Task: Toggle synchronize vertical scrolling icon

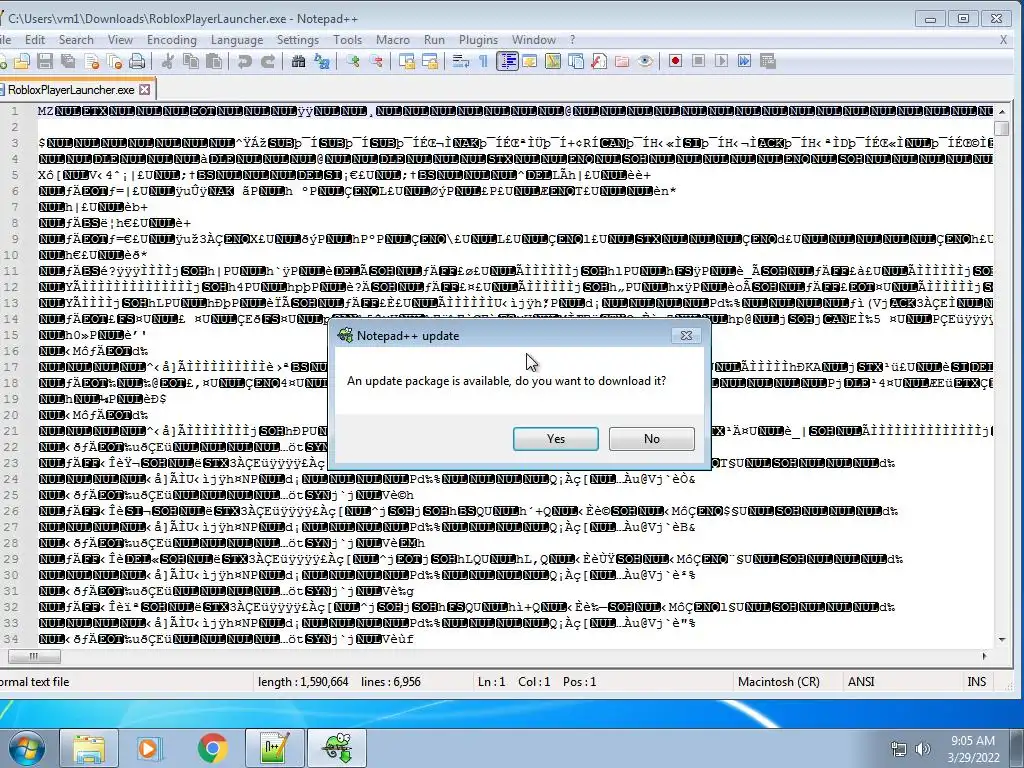Action: [407, 61]
